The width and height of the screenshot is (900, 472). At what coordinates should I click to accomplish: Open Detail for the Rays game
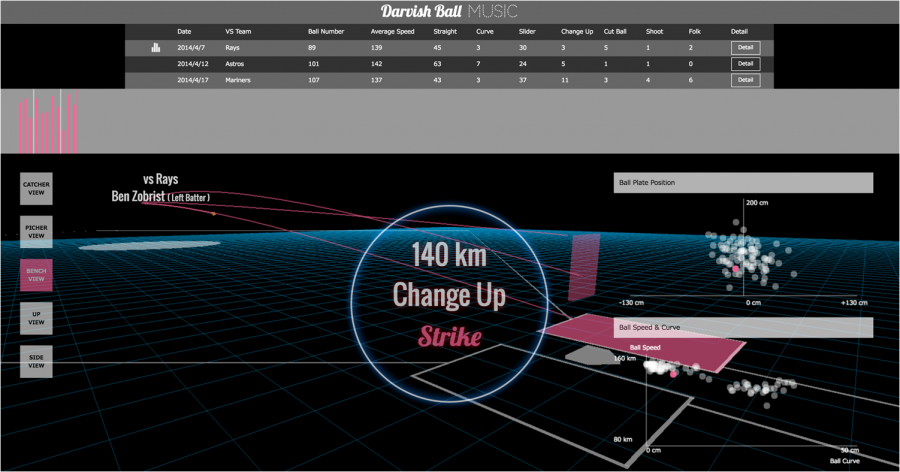tap(745, 47)
